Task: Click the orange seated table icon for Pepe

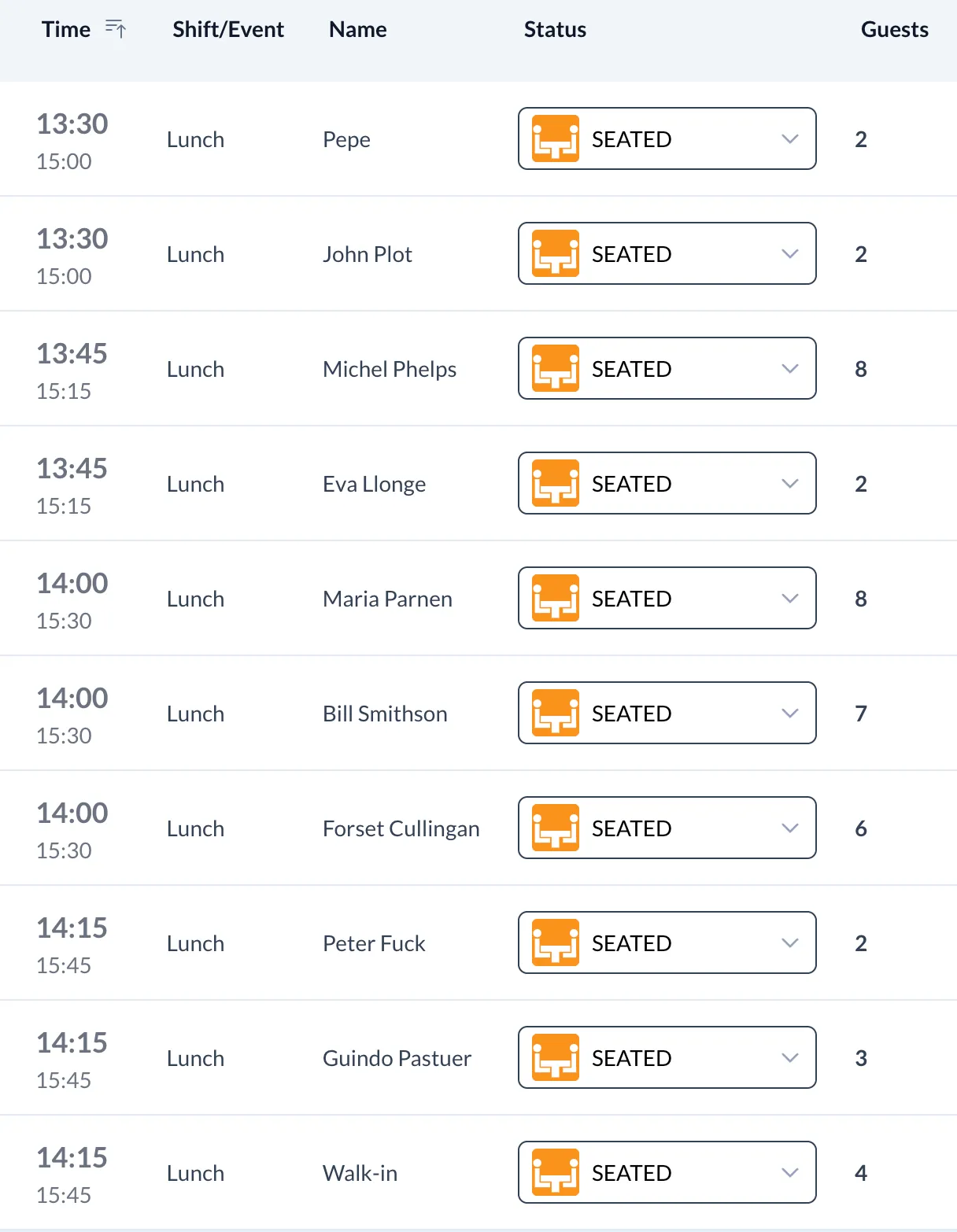Action: pos(556,138)
